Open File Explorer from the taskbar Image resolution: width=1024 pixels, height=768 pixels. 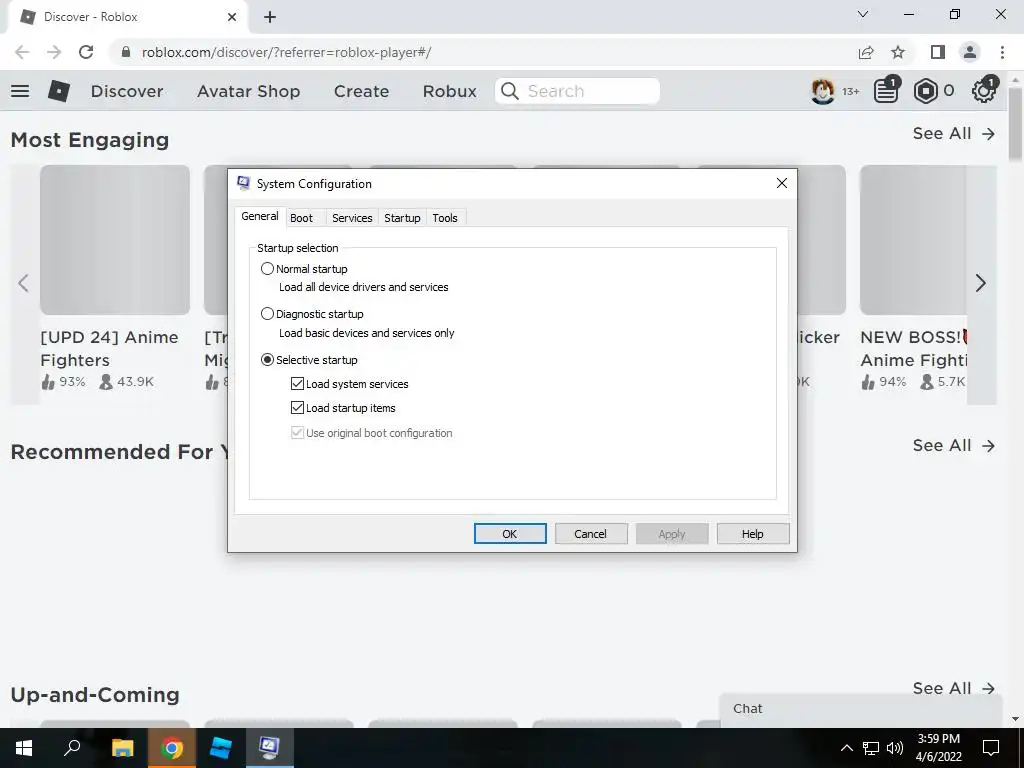pyautogui.click(x=122, y=747)
